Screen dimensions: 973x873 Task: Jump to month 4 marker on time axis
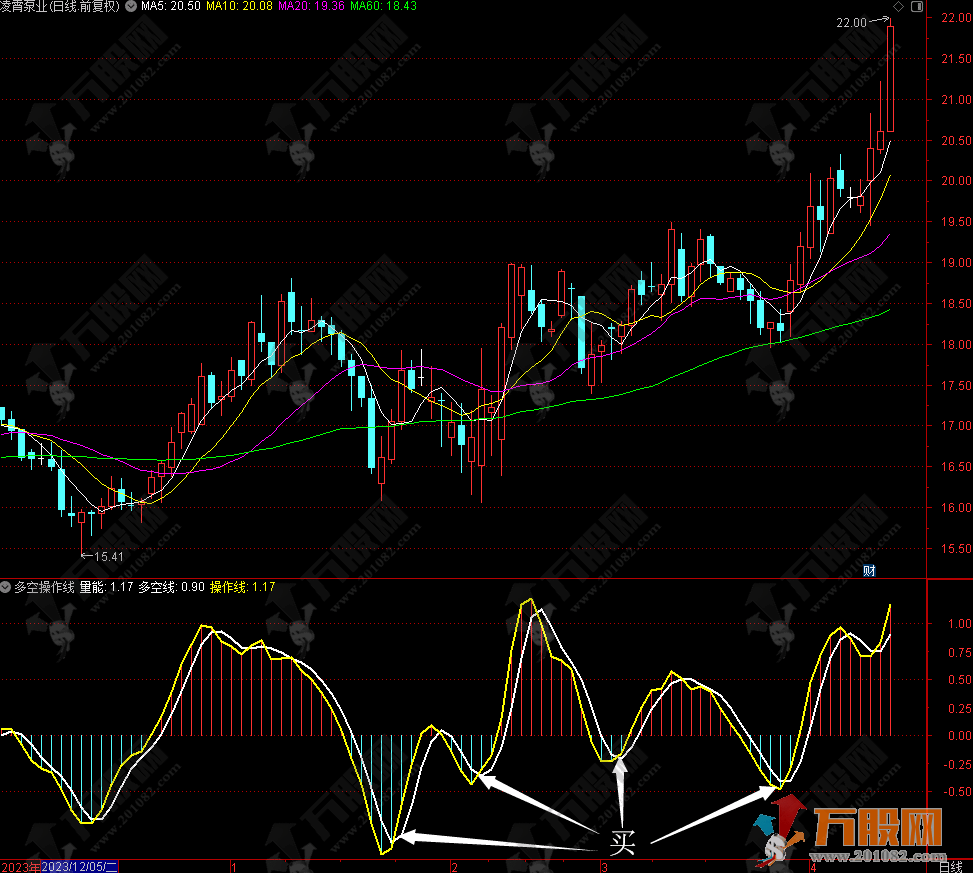812,867
